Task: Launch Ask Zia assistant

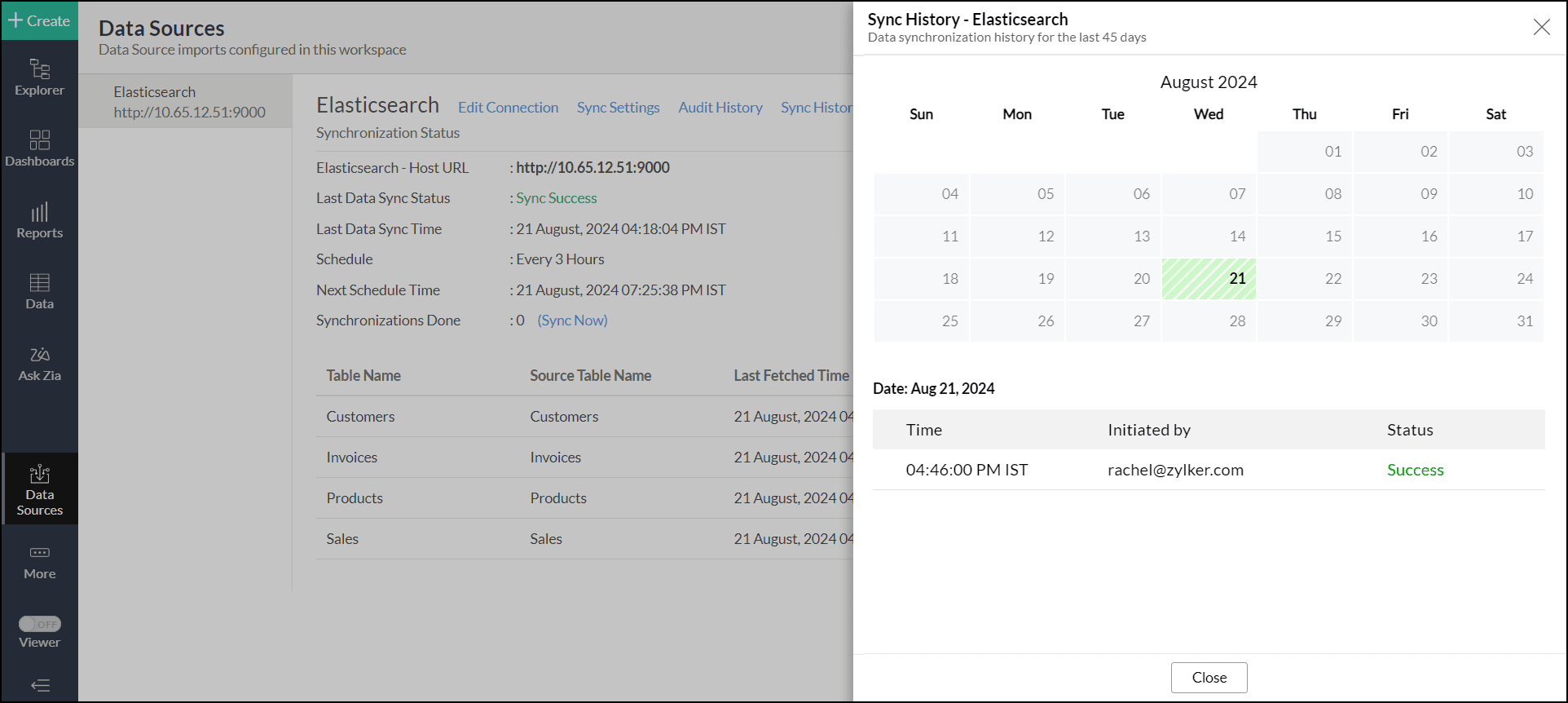Action: 39,363
